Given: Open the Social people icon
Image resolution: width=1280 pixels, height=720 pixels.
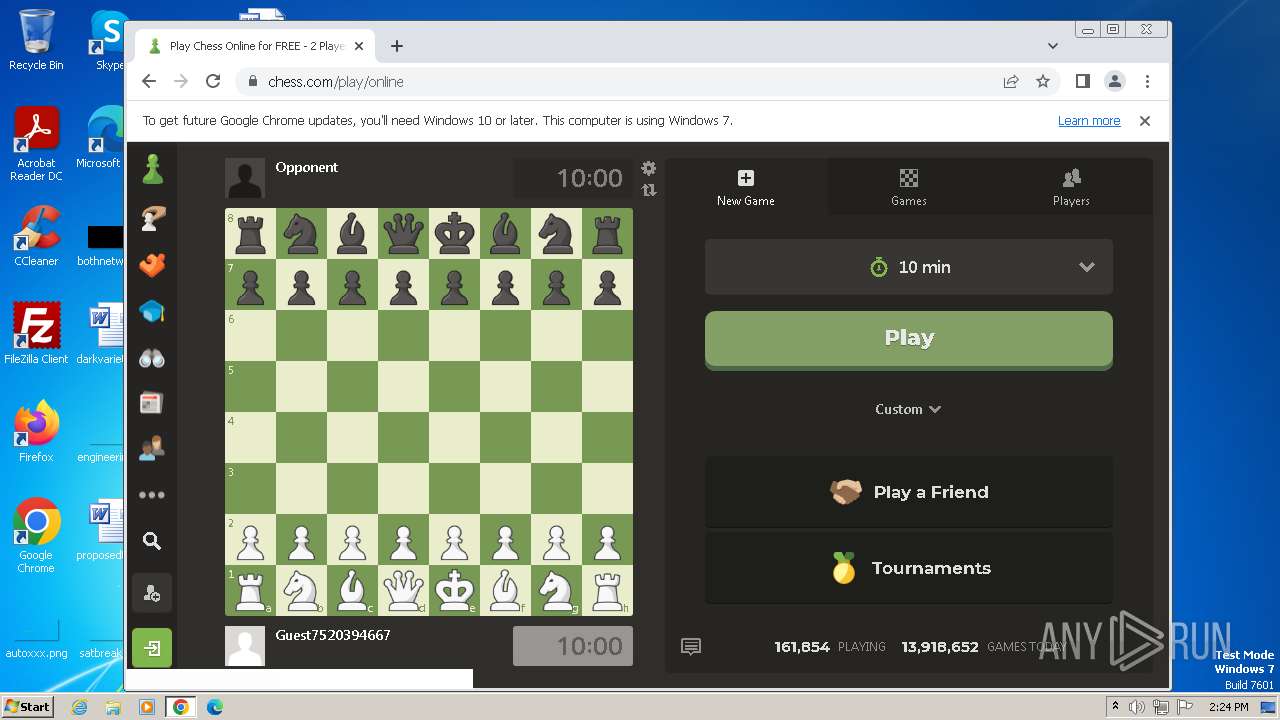Looking at the screenshot, I should click(152, 449).
